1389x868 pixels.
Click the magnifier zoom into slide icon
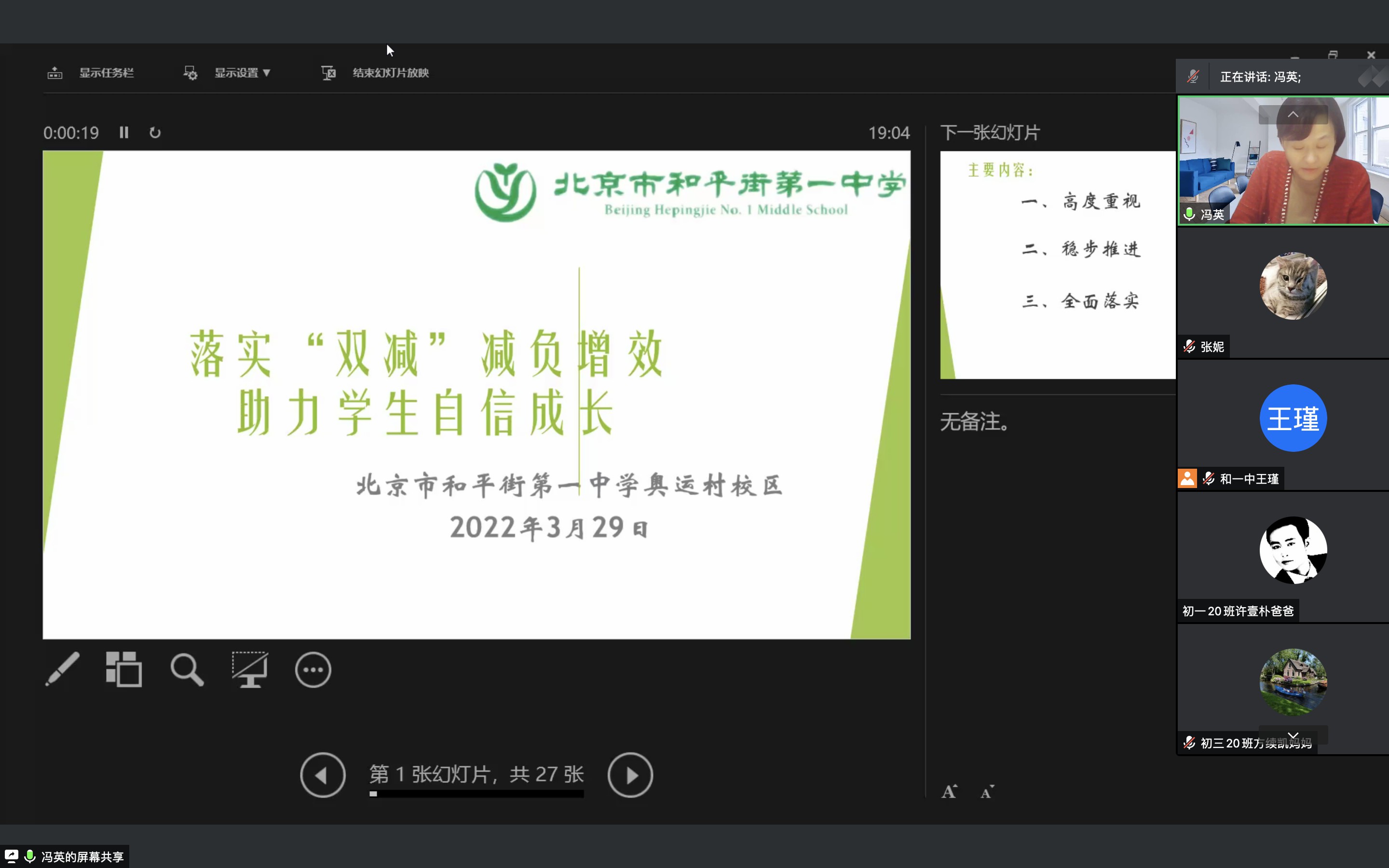(187, 669)
